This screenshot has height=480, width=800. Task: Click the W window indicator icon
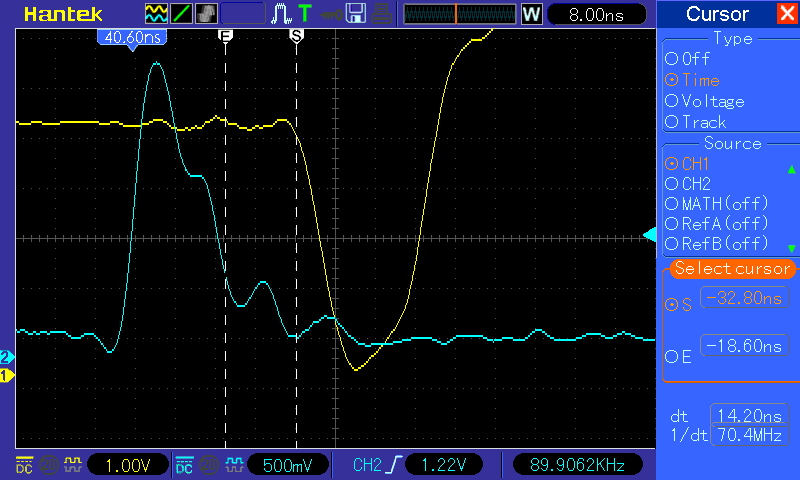click(531, 14)
